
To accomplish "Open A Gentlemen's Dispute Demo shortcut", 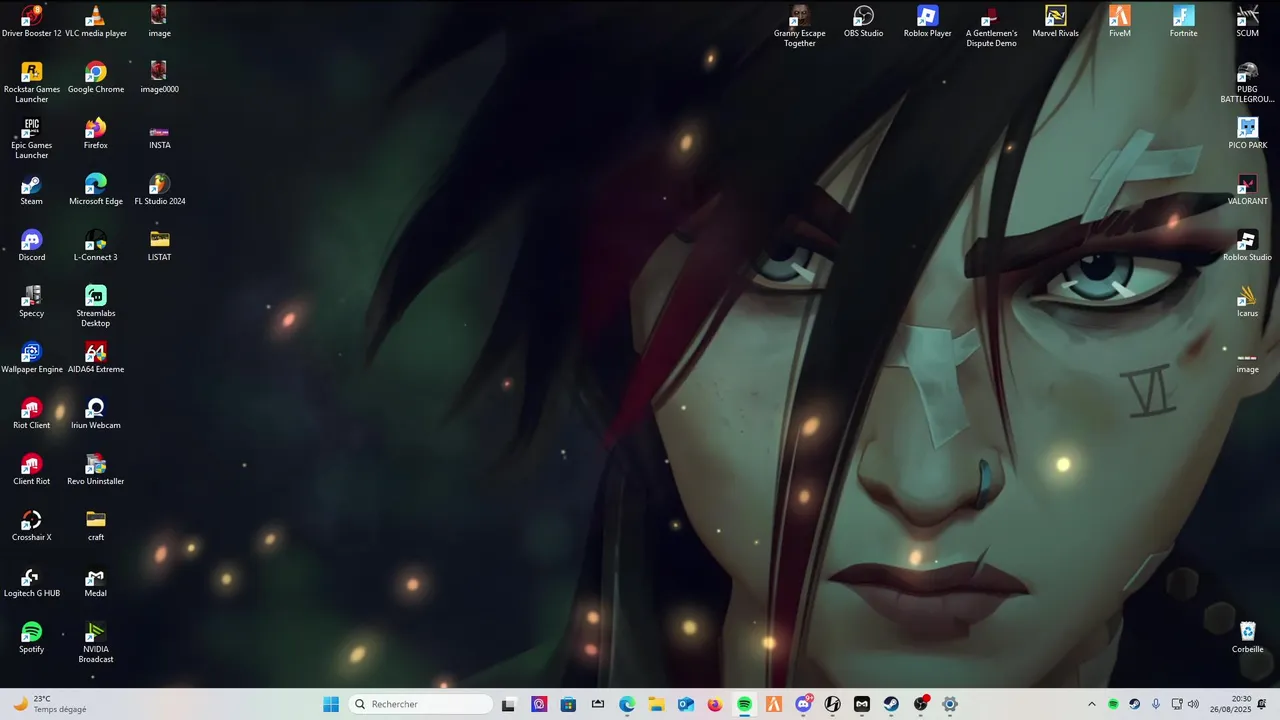I will pos(992,26).
